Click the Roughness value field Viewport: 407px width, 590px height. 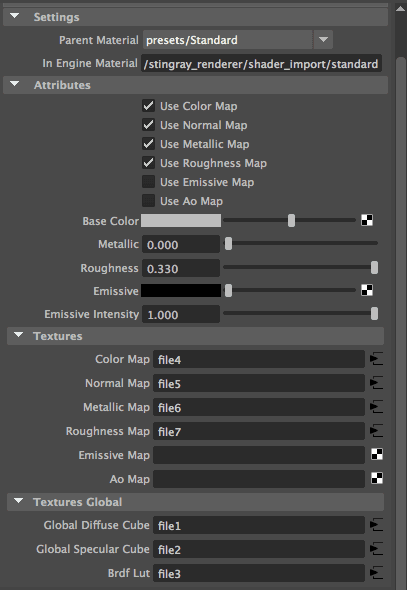[181, 268]
